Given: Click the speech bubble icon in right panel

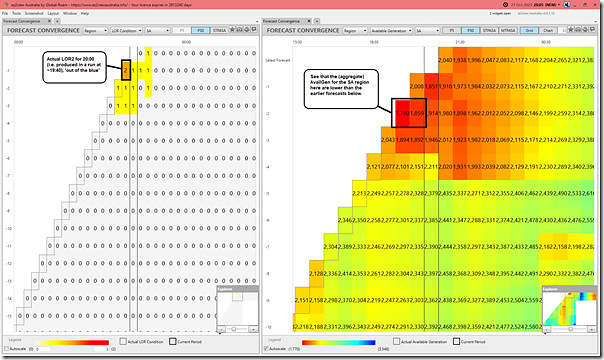Looking at the screenshot, I should point(593,30).
